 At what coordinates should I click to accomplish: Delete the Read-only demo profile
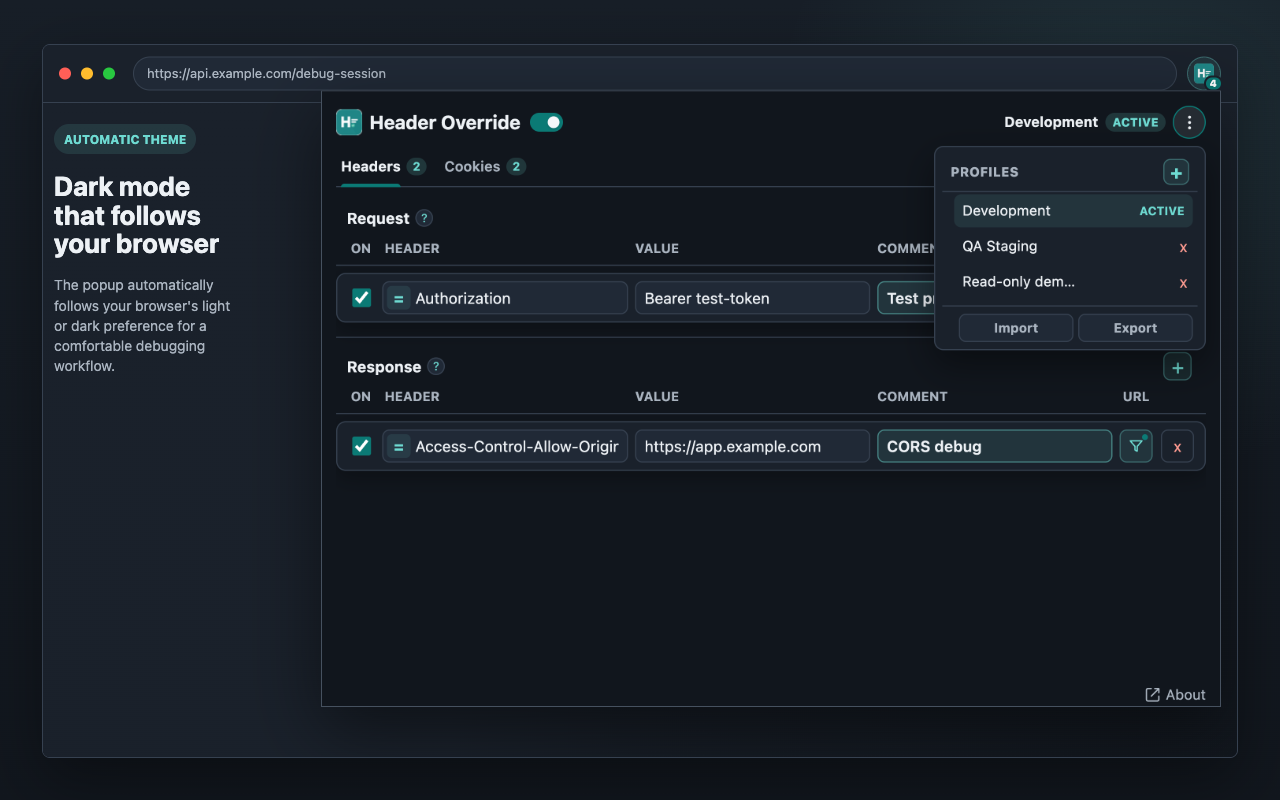pyautogui.click(x=1183, y=283)
